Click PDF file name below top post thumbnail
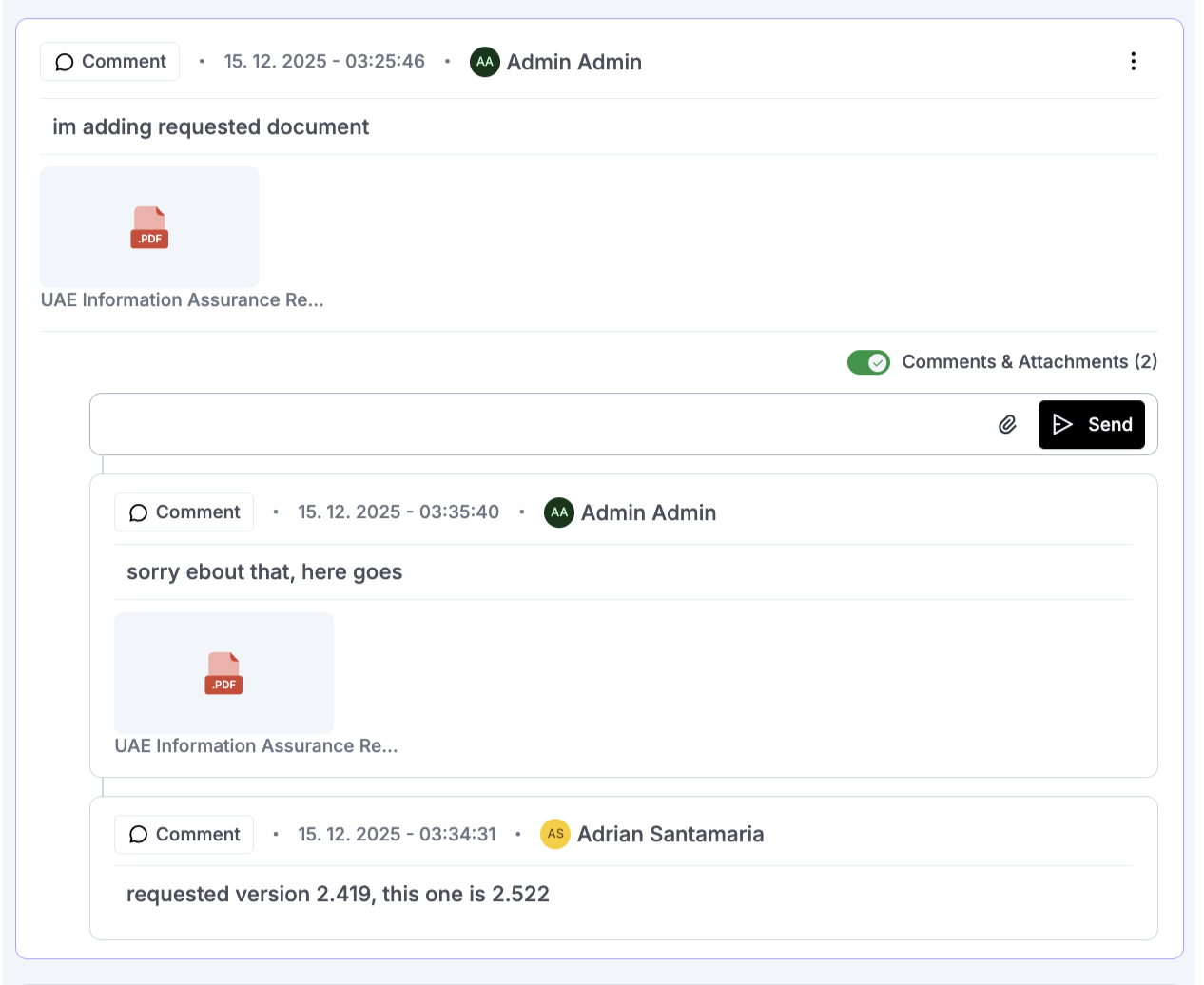The height and width of the screenshot is (985, 1204). pyautogui.click(x=183, y=300)
